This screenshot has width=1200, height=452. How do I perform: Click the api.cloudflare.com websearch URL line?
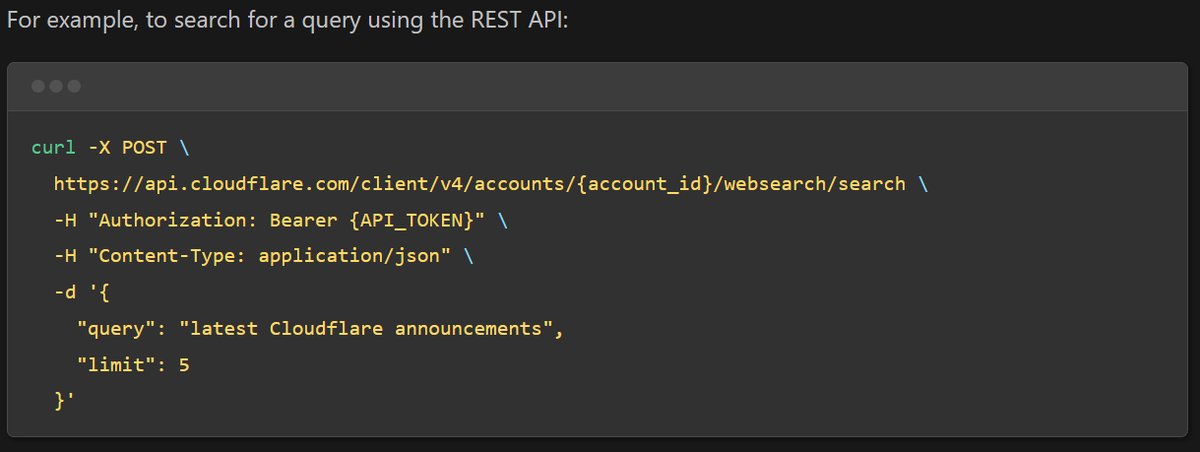(x=492, y=184)
